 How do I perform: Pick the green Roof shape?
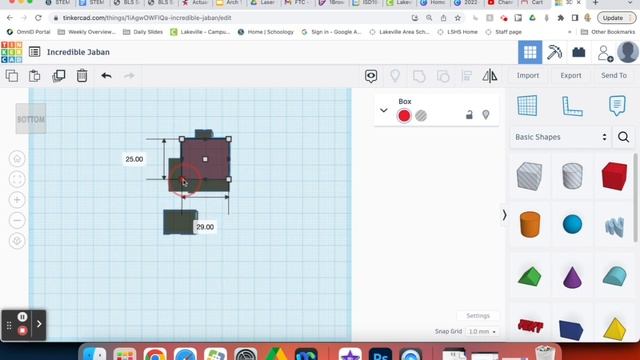(530, 276)
